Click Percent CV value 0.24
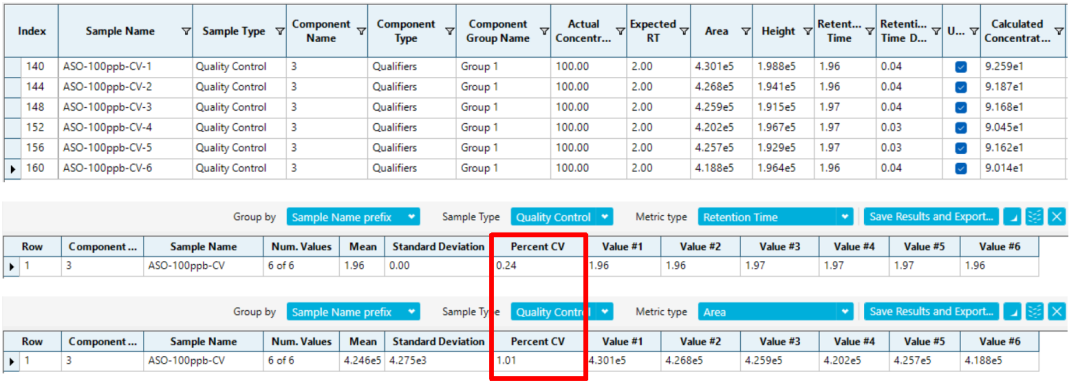Screen dimensions: 1080x383 pyautogui.click(x=537, y=266)
